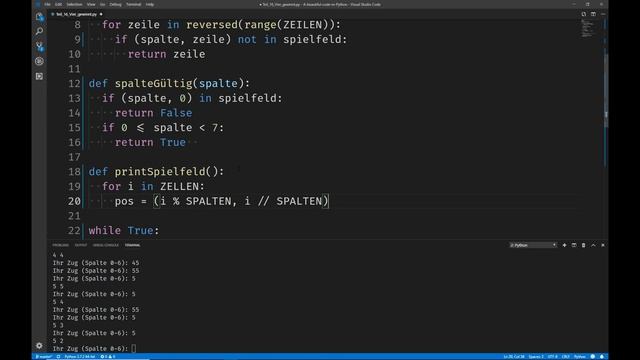This screenshot has height=360, width=640.
Task: Click the open changes icon in editor toolbar
Action: 584,14
